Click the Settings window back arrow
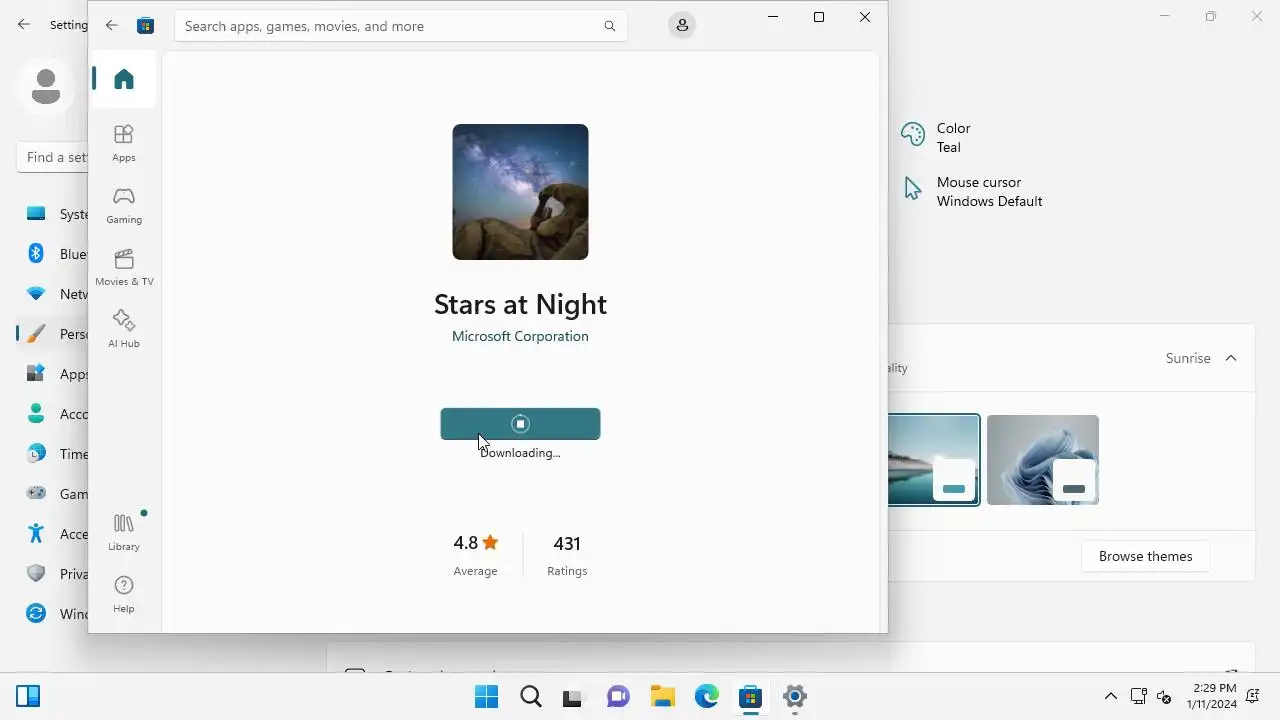The image size is (1280, 720). tap(24, 24)
